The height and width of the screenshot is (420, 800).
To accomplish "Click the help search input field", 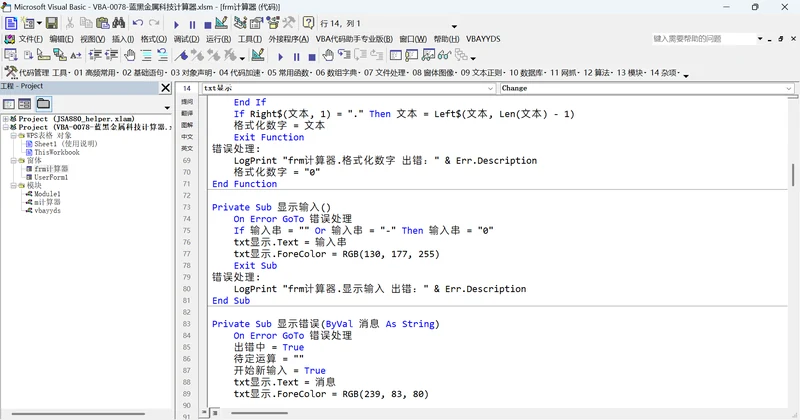I will [x=703, y=39].
